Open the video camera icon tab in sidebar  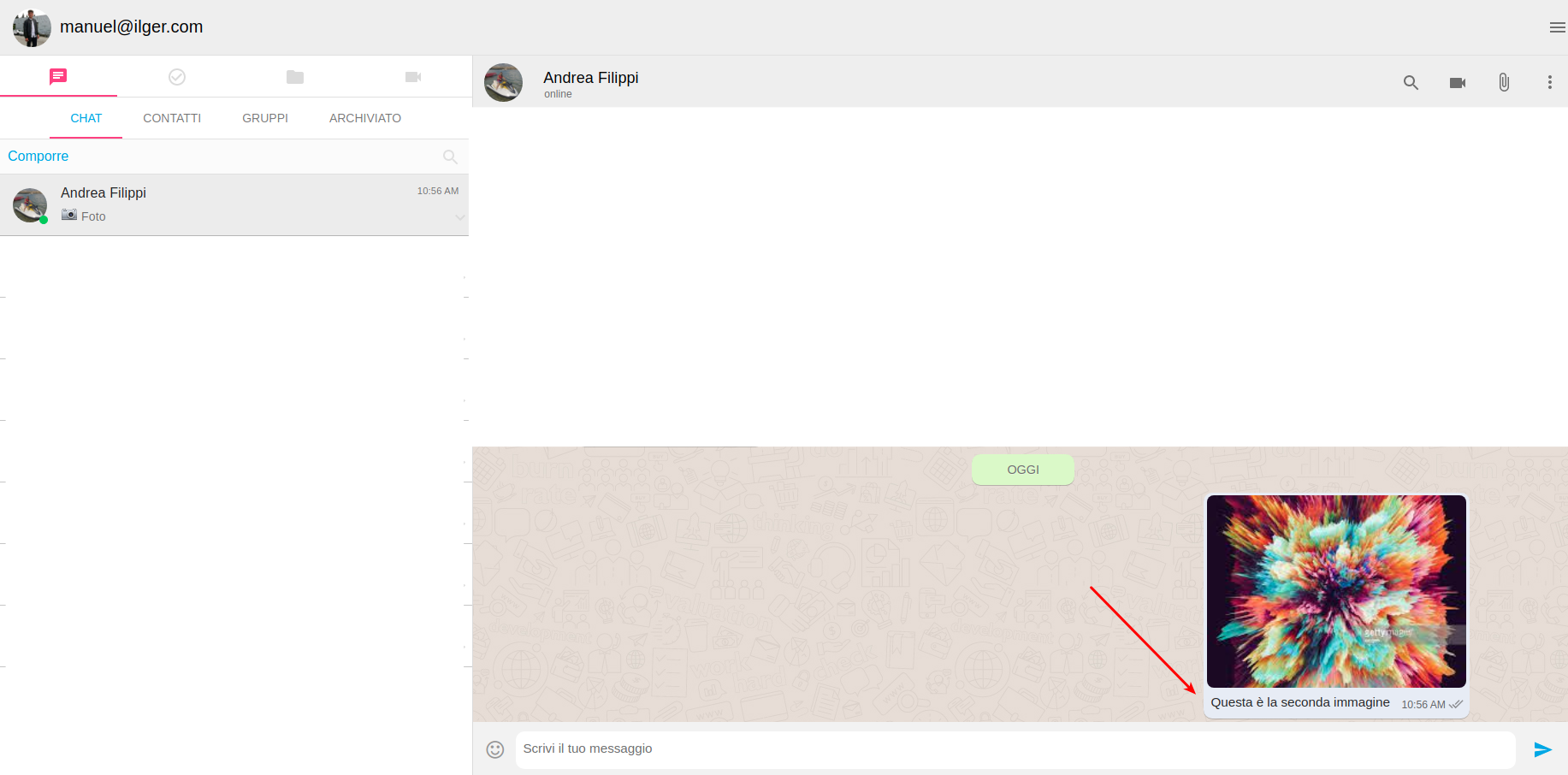(x=413, y=77)
